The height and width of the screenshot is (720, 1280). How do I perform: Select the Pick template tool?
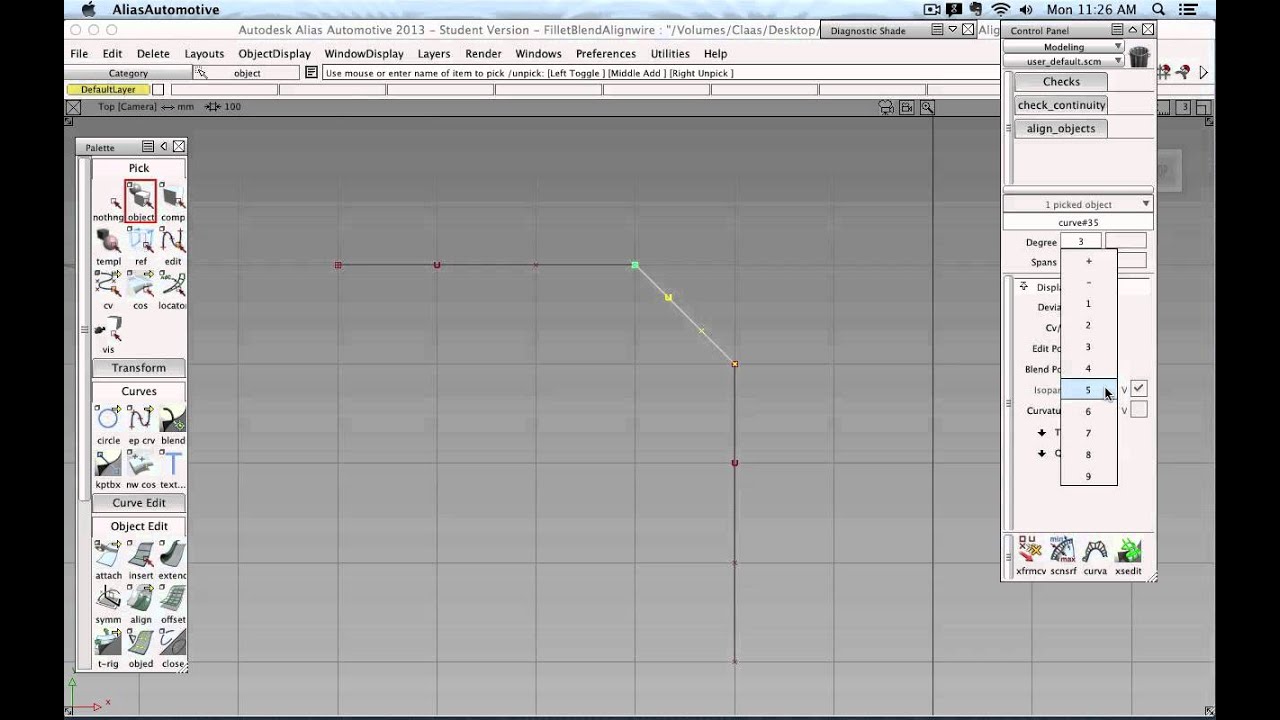pos(108,245)
